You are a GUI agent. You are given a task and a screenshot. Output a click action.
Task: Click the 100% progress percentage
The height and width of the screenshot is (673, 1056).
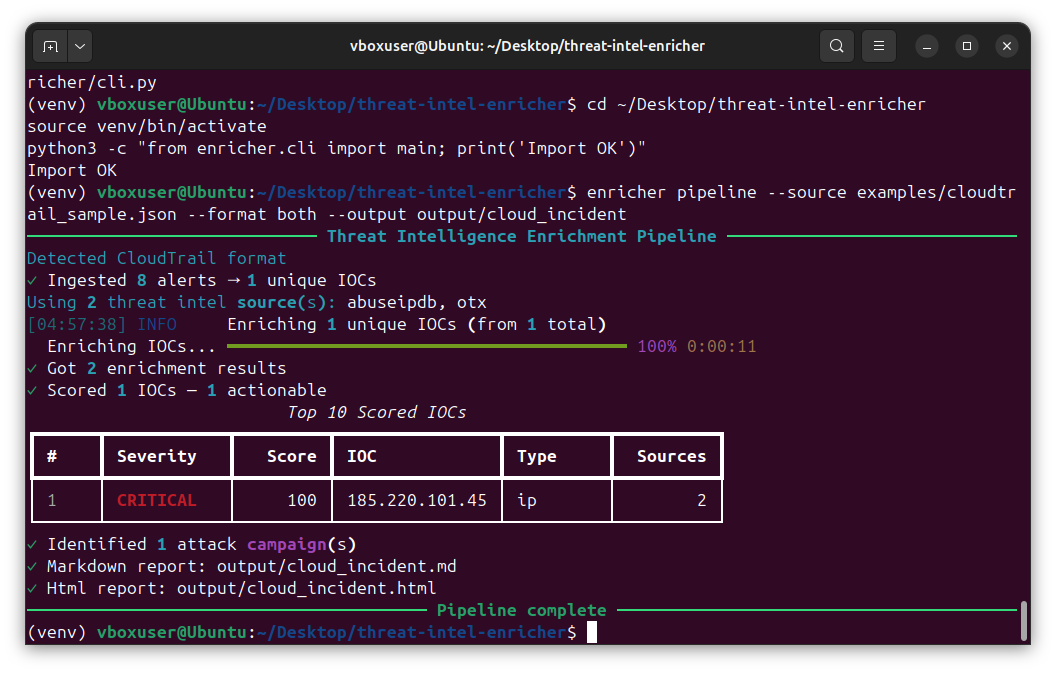click(657, 346)
